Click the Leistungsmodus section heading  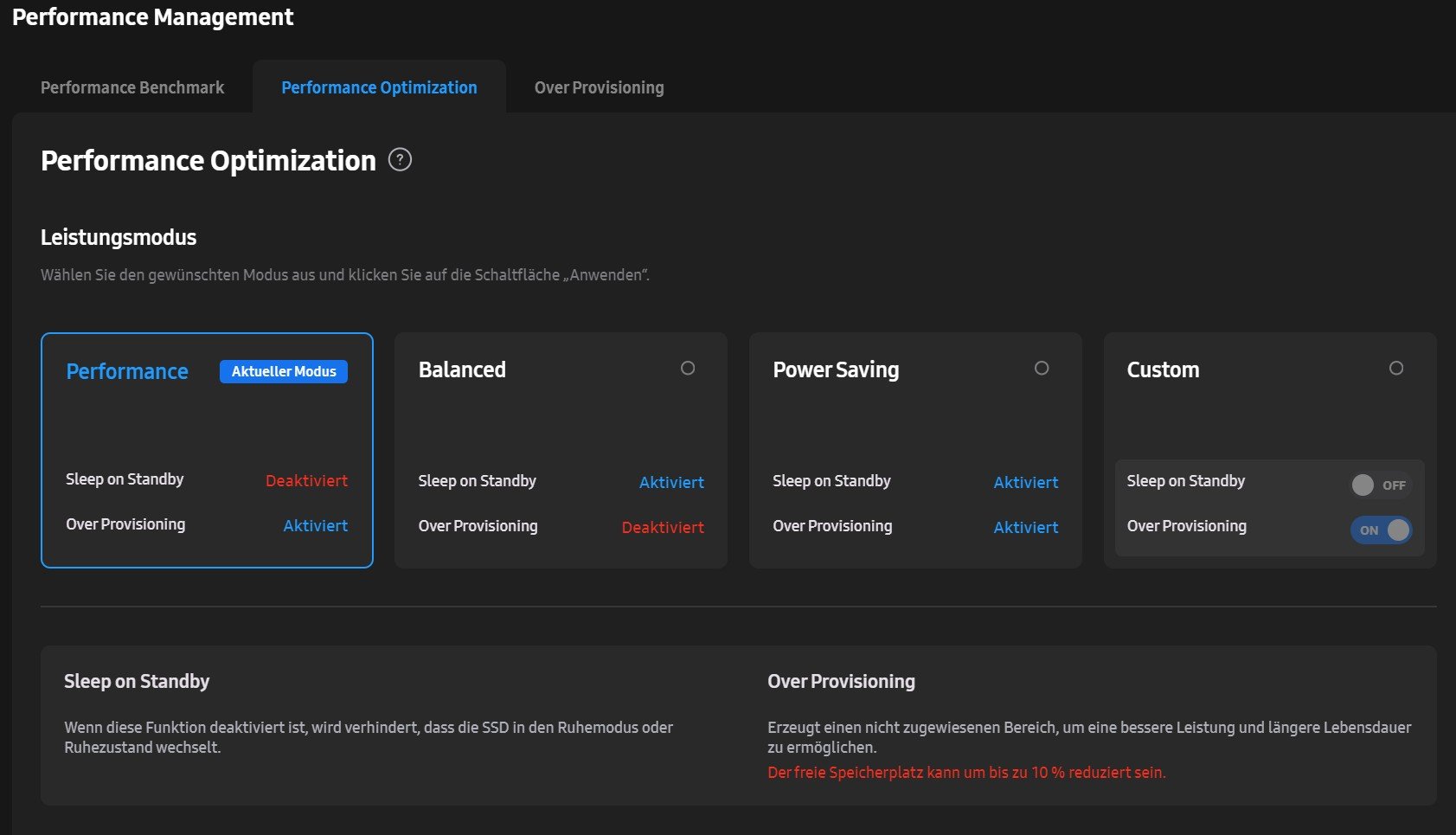coord(119,237)
